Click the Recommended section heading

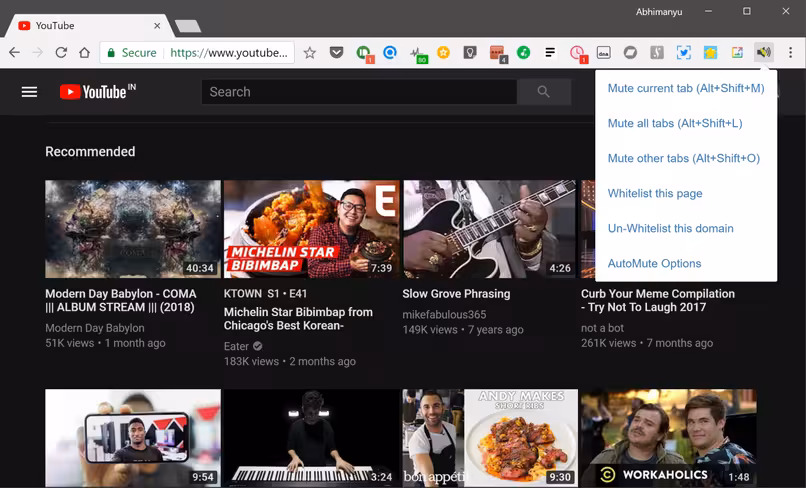(x=90, y=152)
